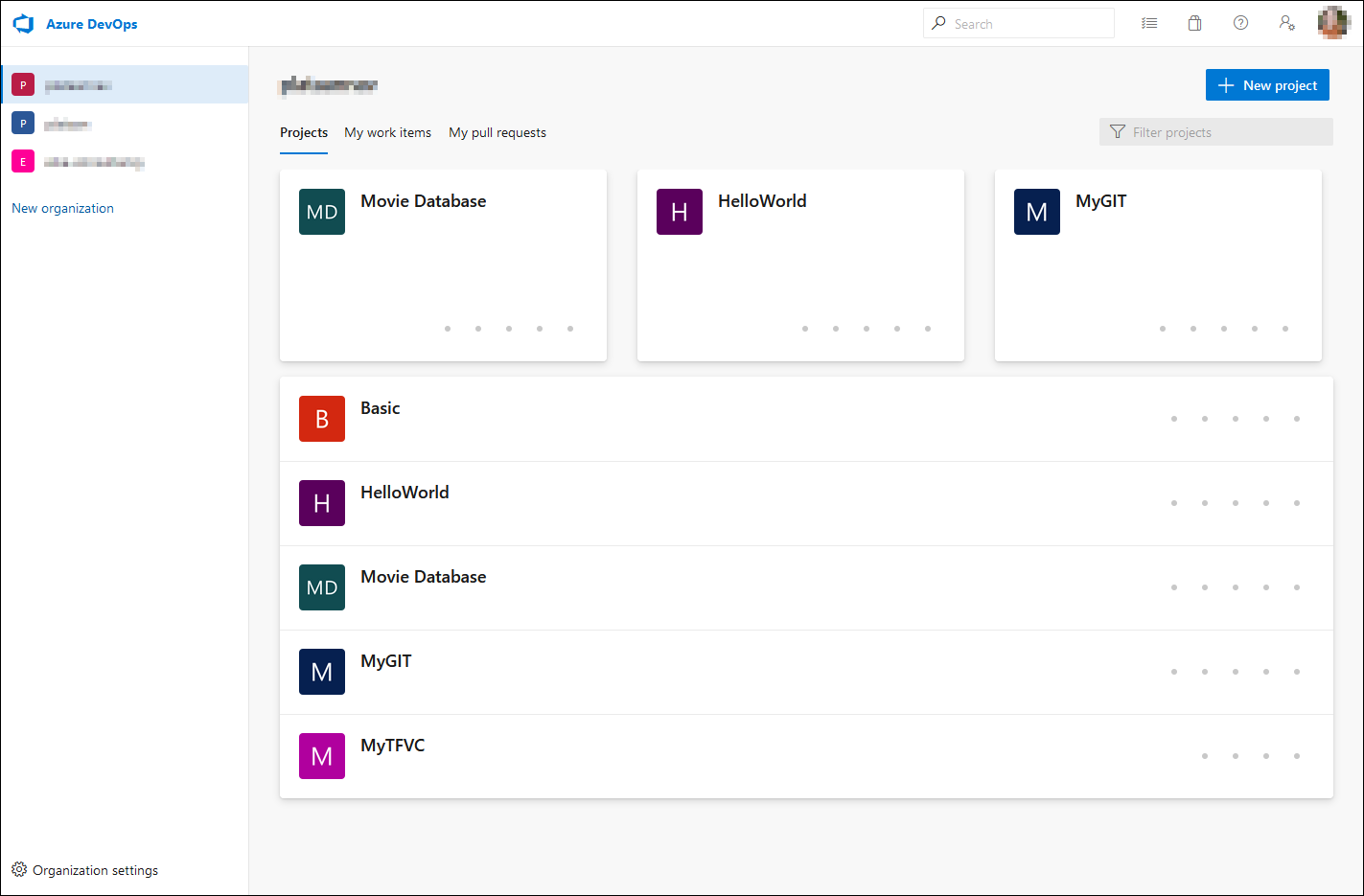
Task: Open the Marketplace shopping bag icon
Action: [x=1194, y=23]
